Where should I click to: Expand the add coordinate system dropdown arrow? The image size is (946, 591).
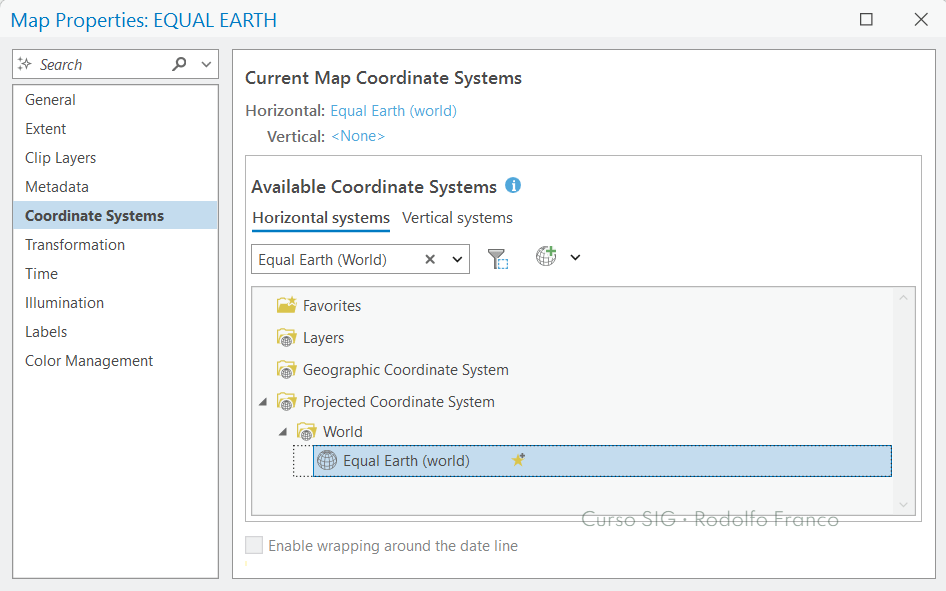coord(576,258)
